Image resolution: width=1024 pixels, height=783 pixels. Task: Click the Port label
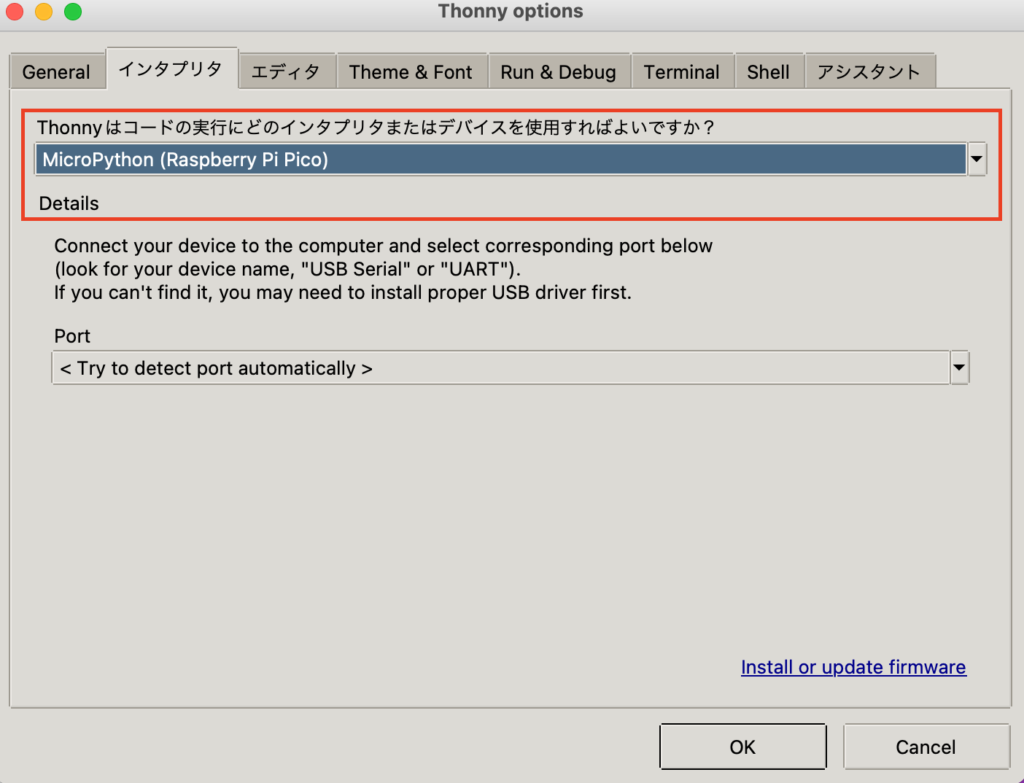[x=72, y=336]
